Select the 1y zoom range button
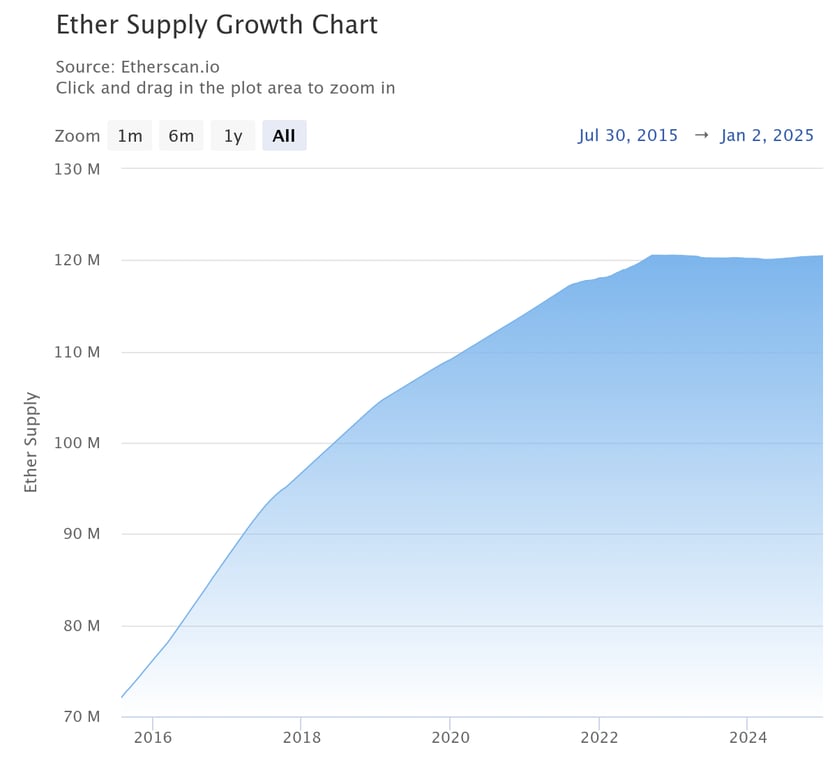 click(232, 135)
